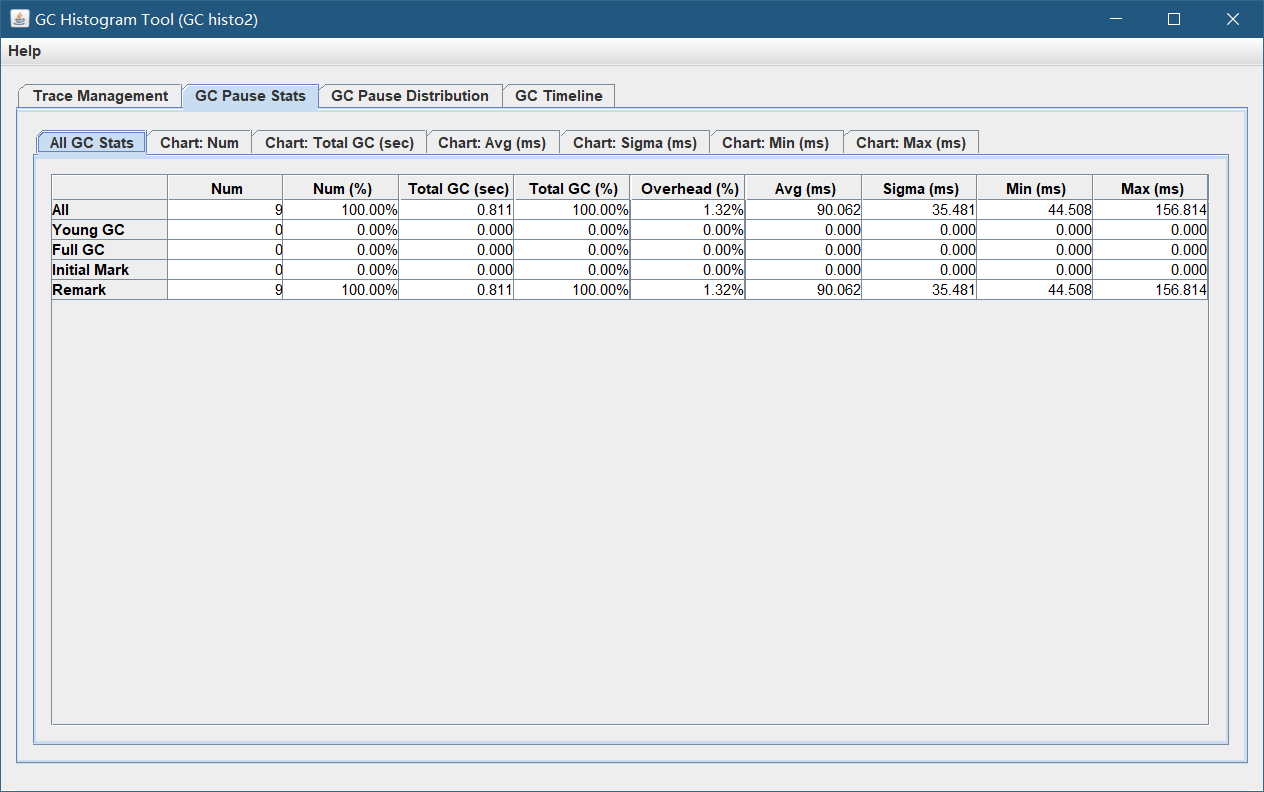Minimize the GC Histogram Tool window
The width and height of the screenshot is (1264, 792).
[1116, 19]
